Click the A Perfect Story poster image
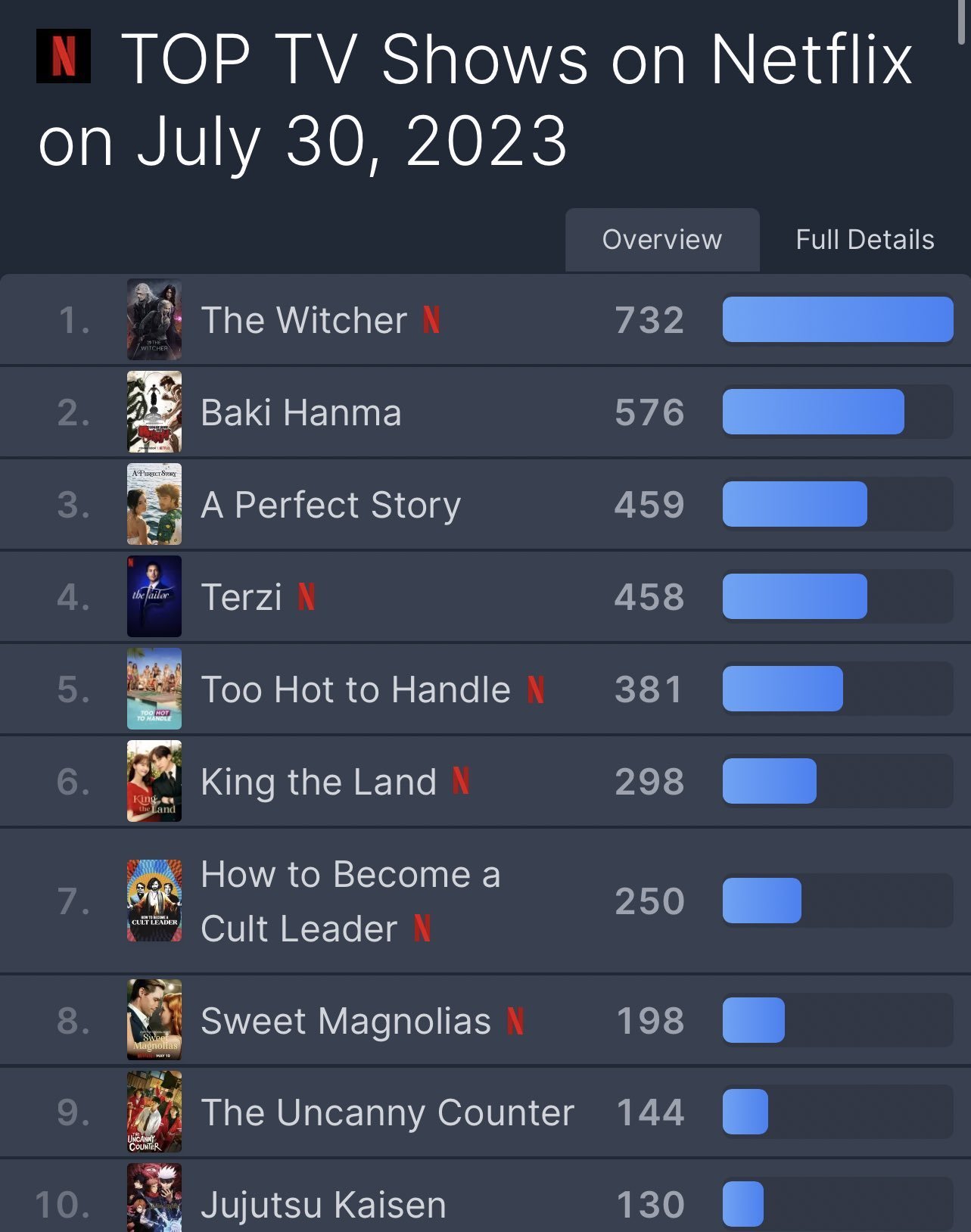Viewport: 971px width, 1232px height. [x=154, y=505]
